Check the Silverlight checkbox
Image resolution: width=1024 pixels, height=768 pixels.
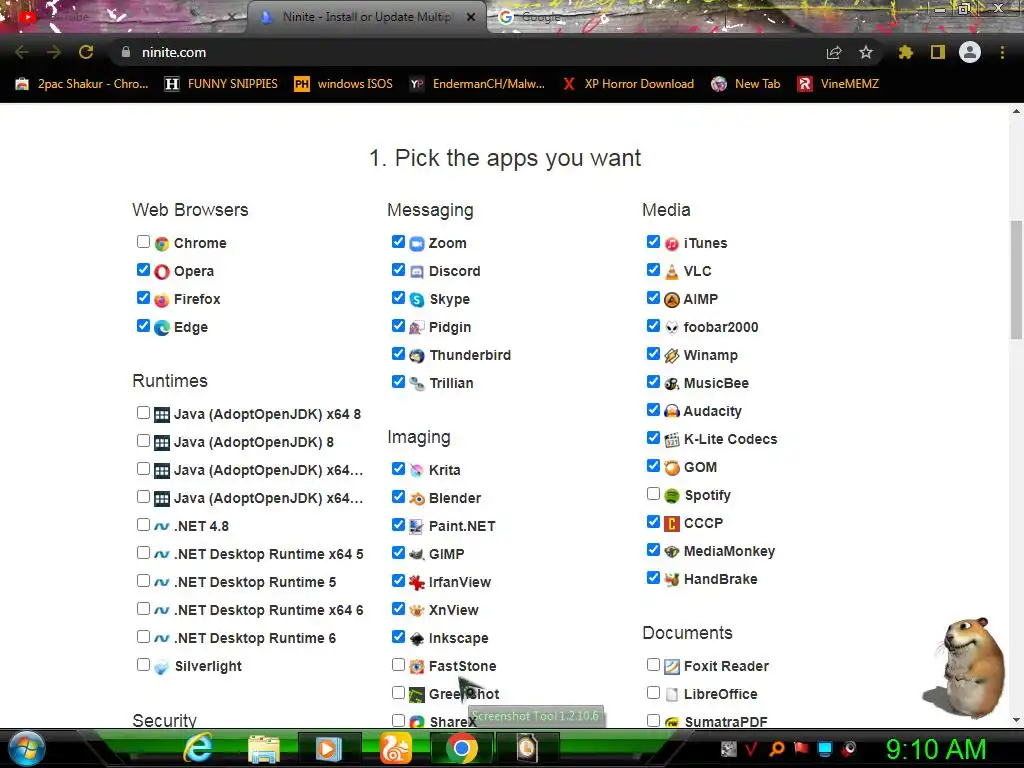(143, 665)
